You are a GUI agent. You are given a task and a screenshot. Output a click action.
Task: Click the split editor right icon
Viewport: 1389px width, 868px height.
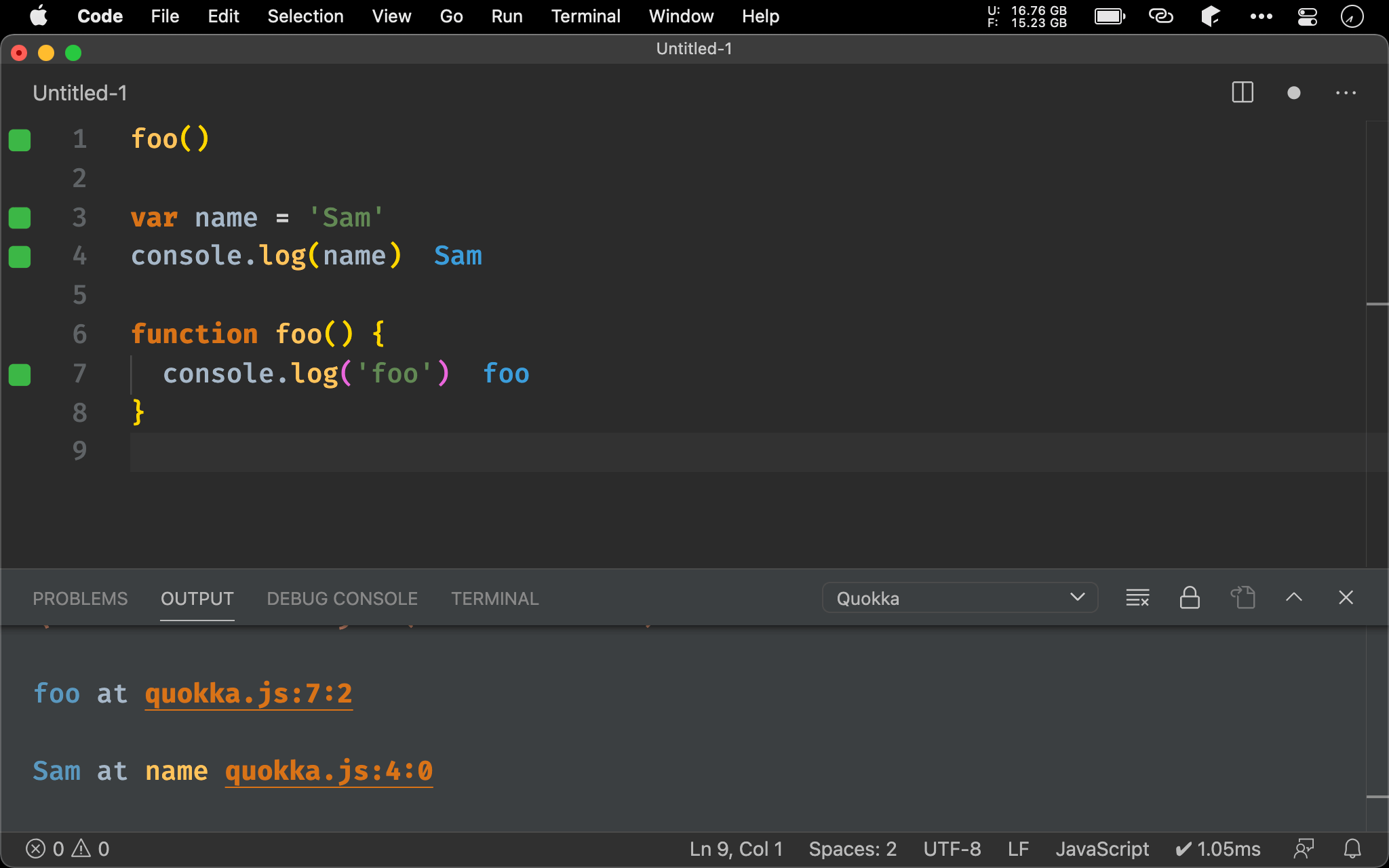coord(1242,92)
